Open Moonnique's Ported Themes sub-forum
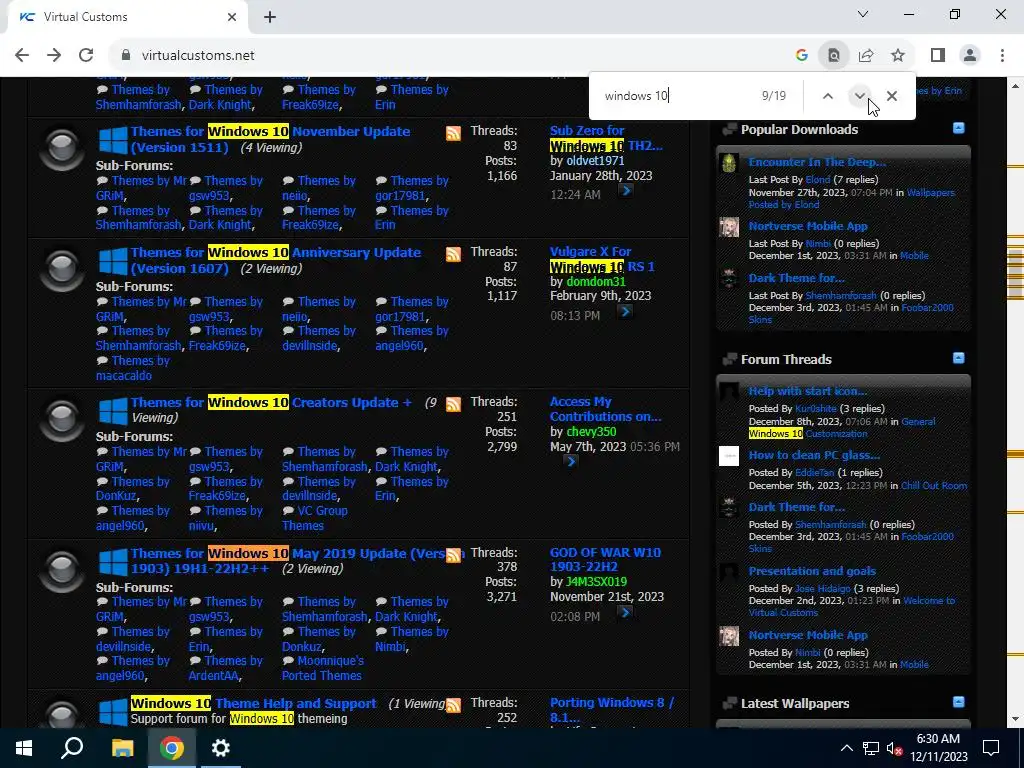The height and width of the screenshot is (768, 1024). pos(323,668)
